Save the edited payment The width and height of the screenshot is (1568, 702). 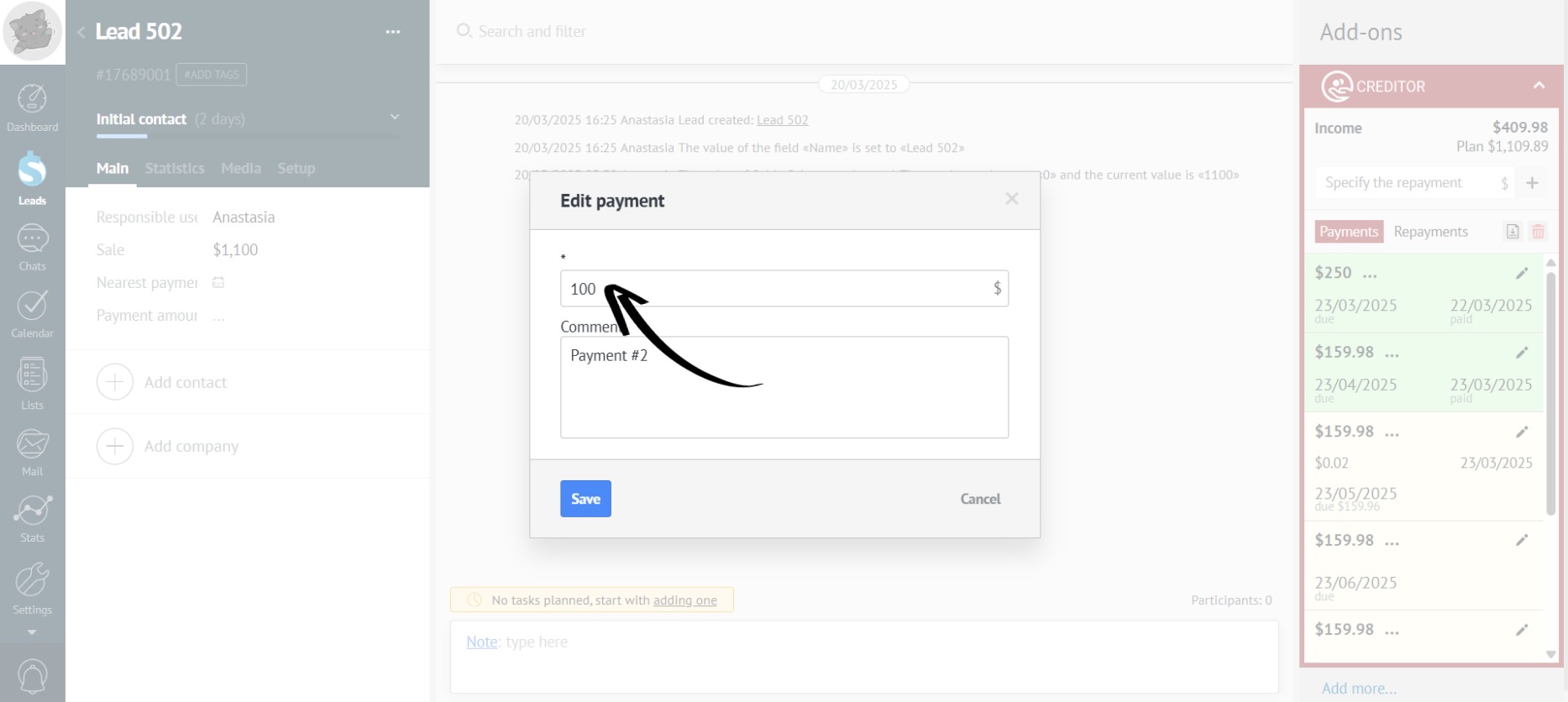[x=585, y=499]
